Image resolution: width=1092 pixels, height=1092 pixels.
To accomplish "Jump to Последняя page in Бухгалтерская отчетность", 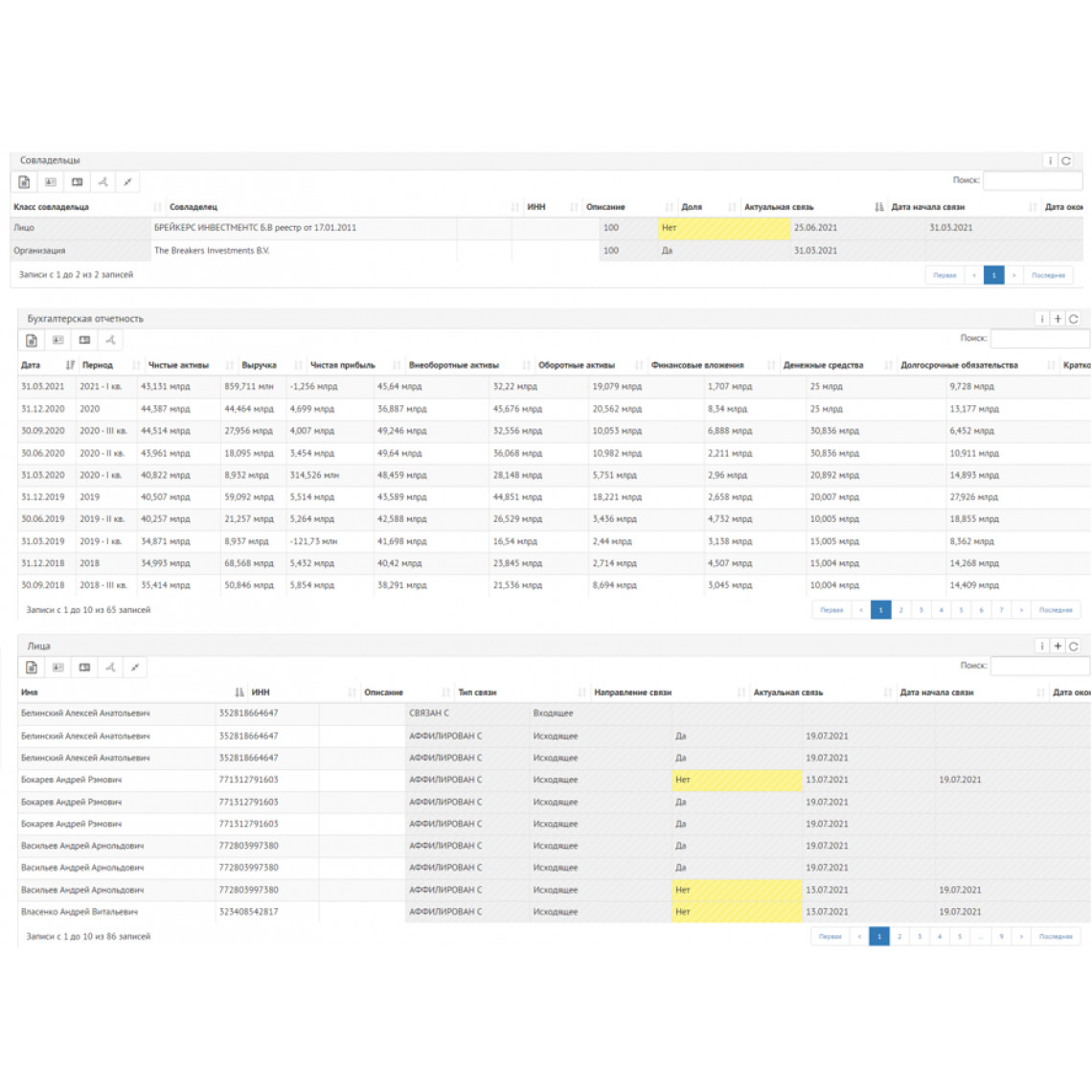I will (x=1056, y=610).
